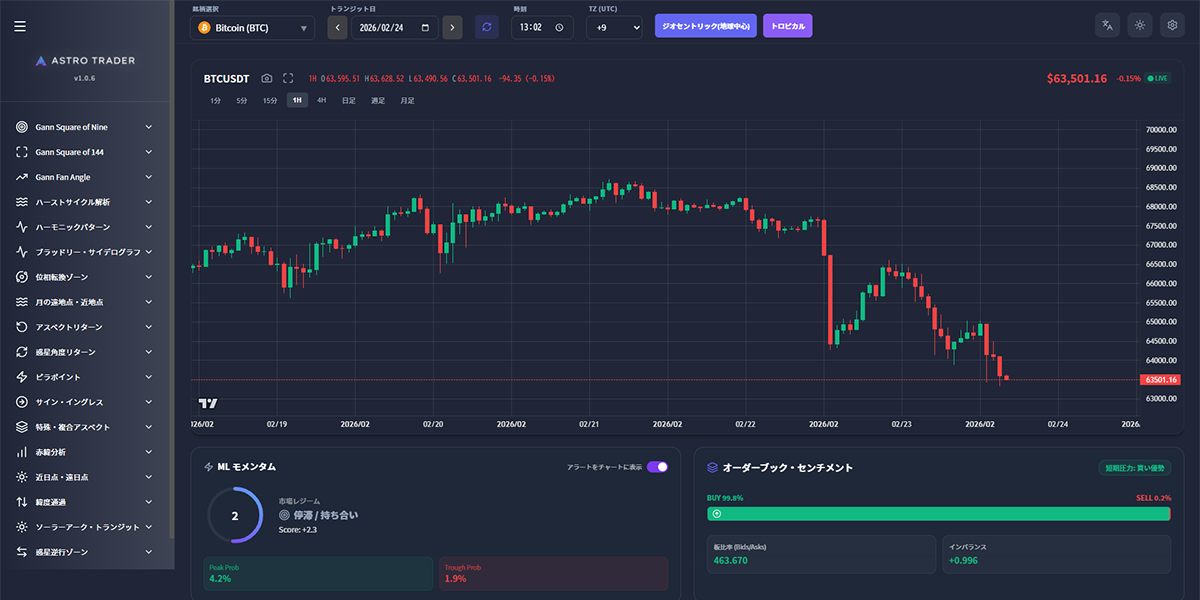Select the ジオセントリック(地球中心) mode button
1200x600 pixels.
point(707,24)
